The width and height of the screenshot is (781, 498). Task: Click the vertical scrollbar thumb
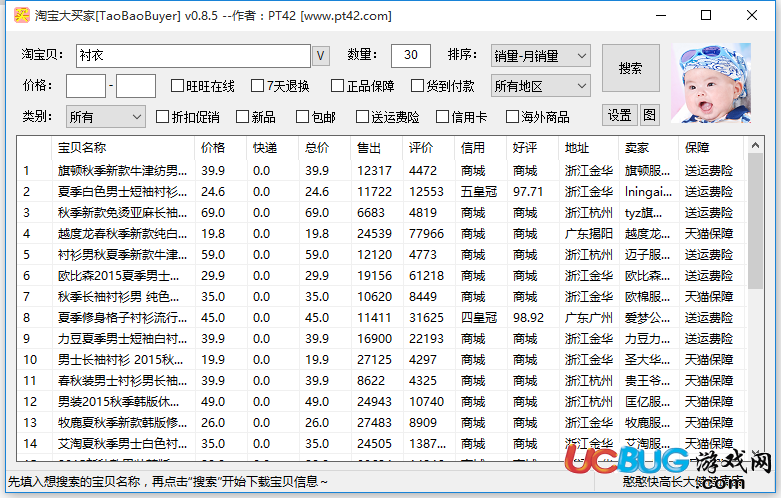pos(755,221)
